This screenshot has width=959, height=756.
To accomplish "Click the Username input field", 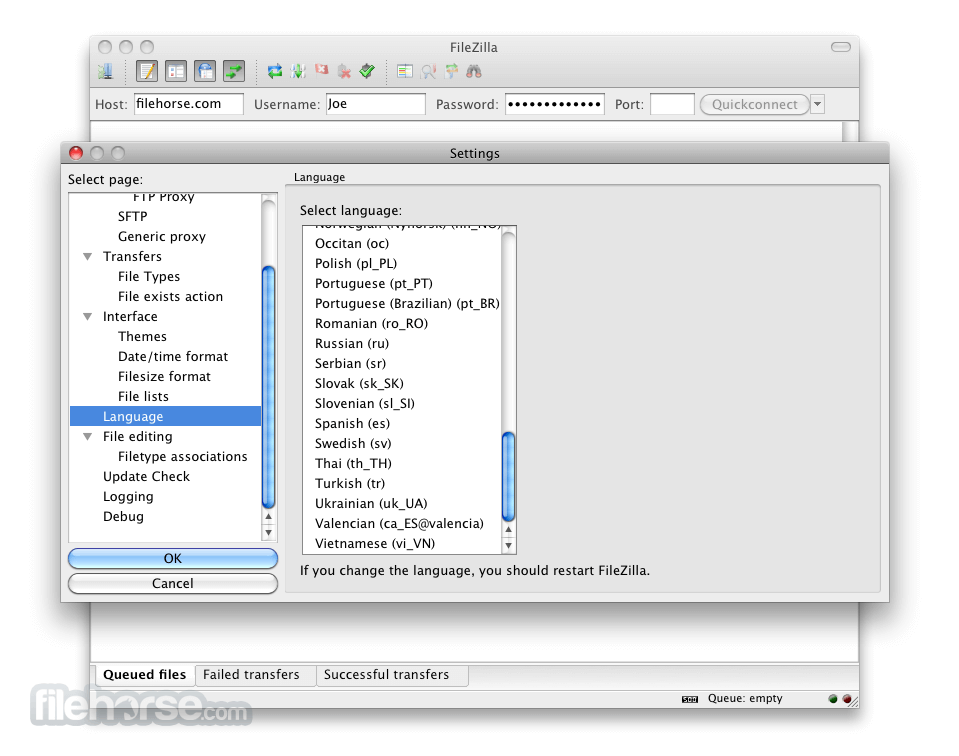I will (x=376, y=104).
